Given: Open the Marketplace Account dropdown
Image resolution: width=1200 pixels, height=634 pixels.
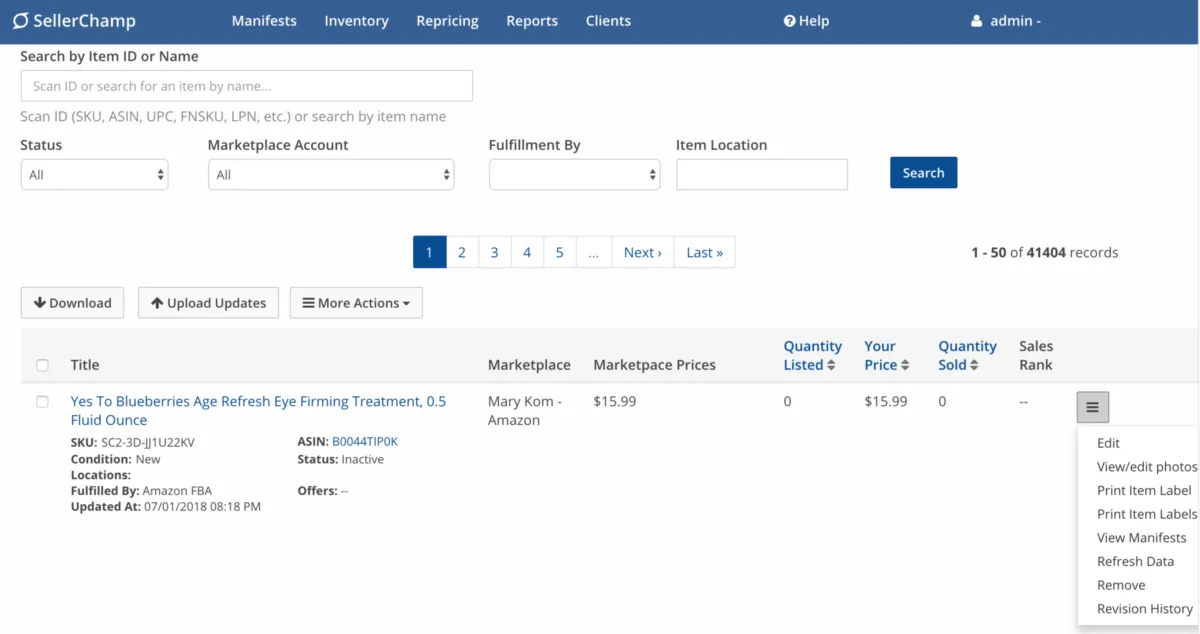Looking at the screenshot, I should coord(330,175).
